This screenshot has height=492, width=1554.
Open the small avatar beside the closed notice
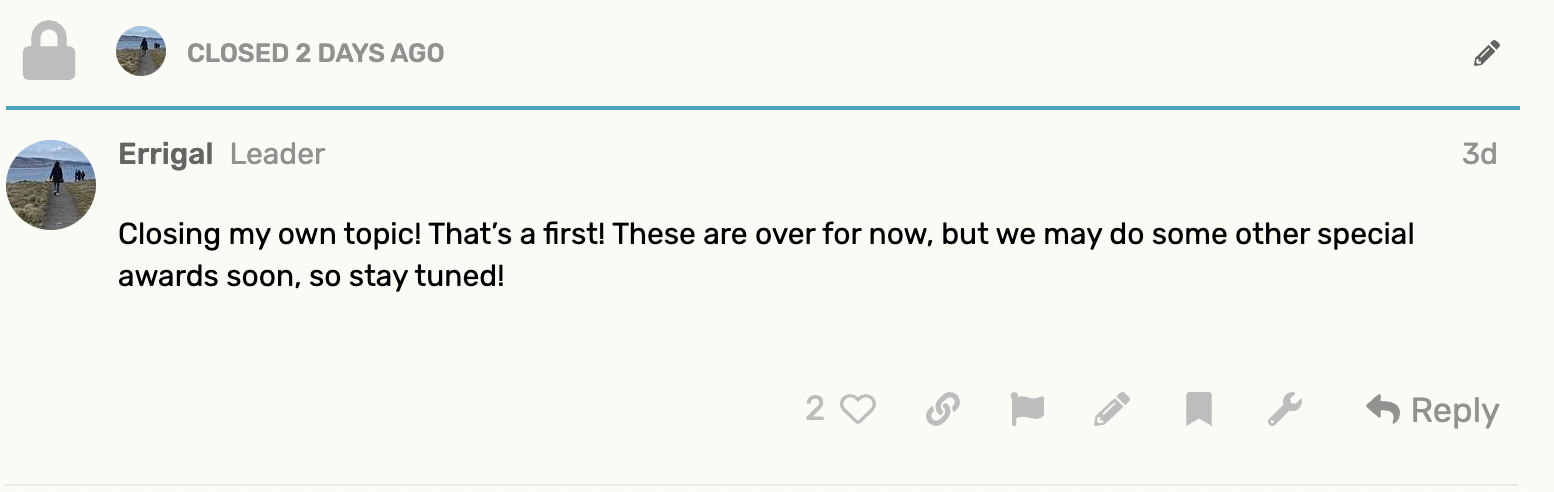tap(141, 51)
